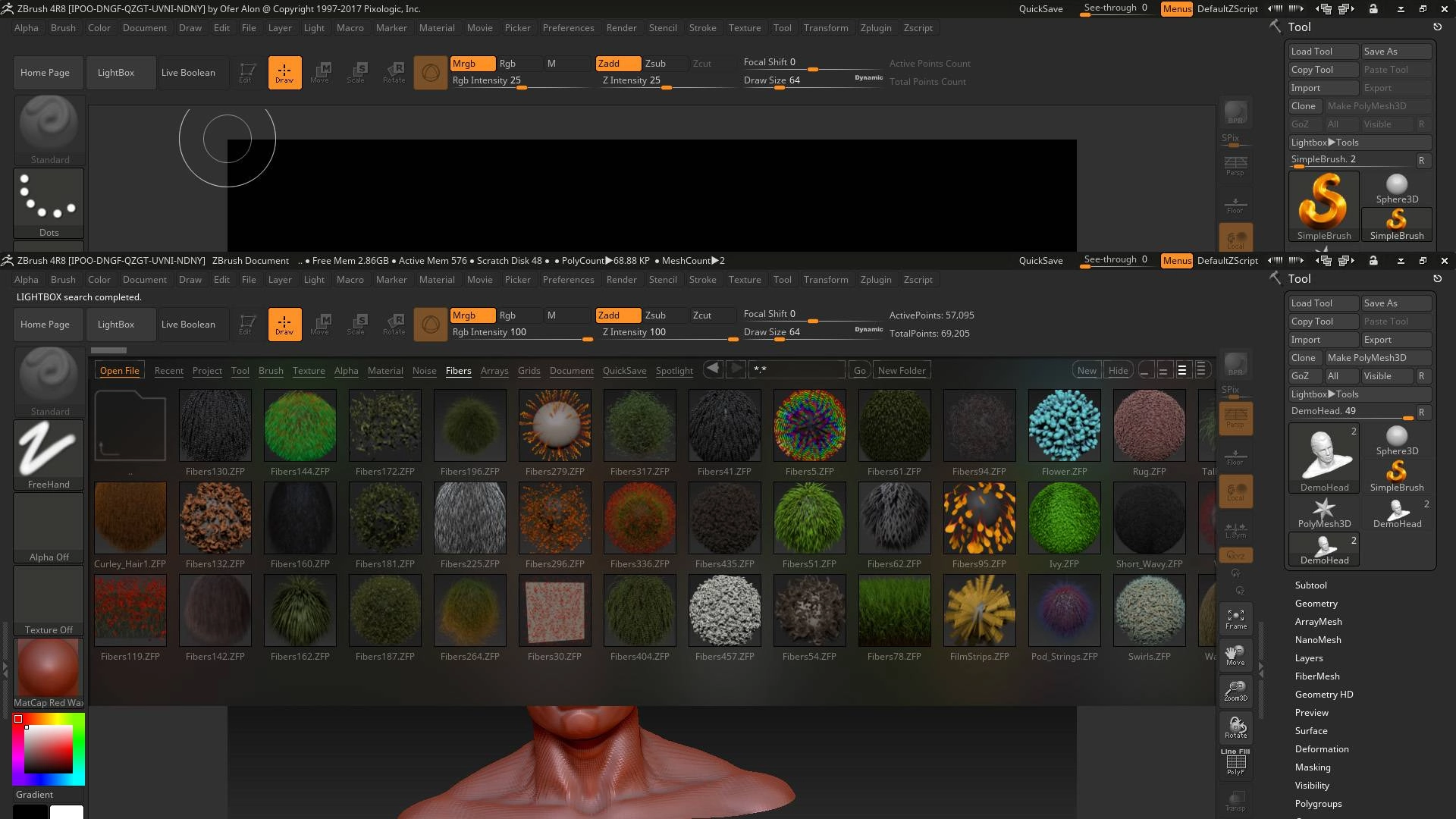Click the Go button beside the LightBox search field
1456x819 pixels.
(x=859, y=371)
